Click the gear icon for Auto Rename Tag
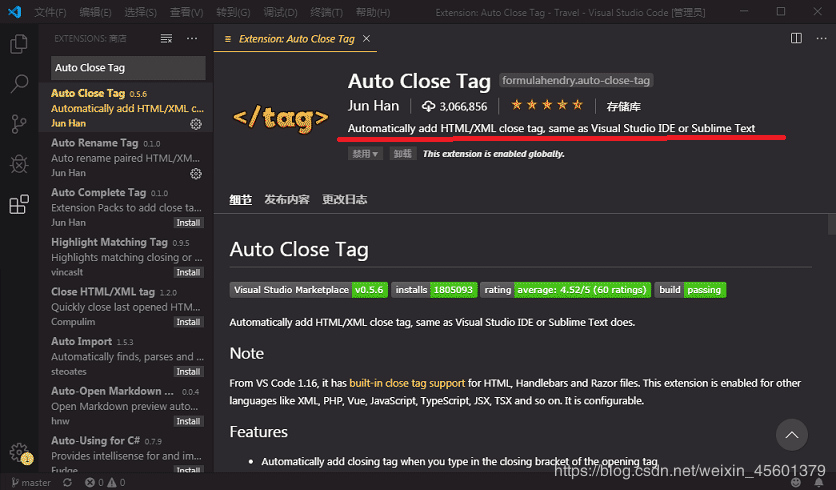This screenshot has height=490, width=836. click(x=196, y=173)
